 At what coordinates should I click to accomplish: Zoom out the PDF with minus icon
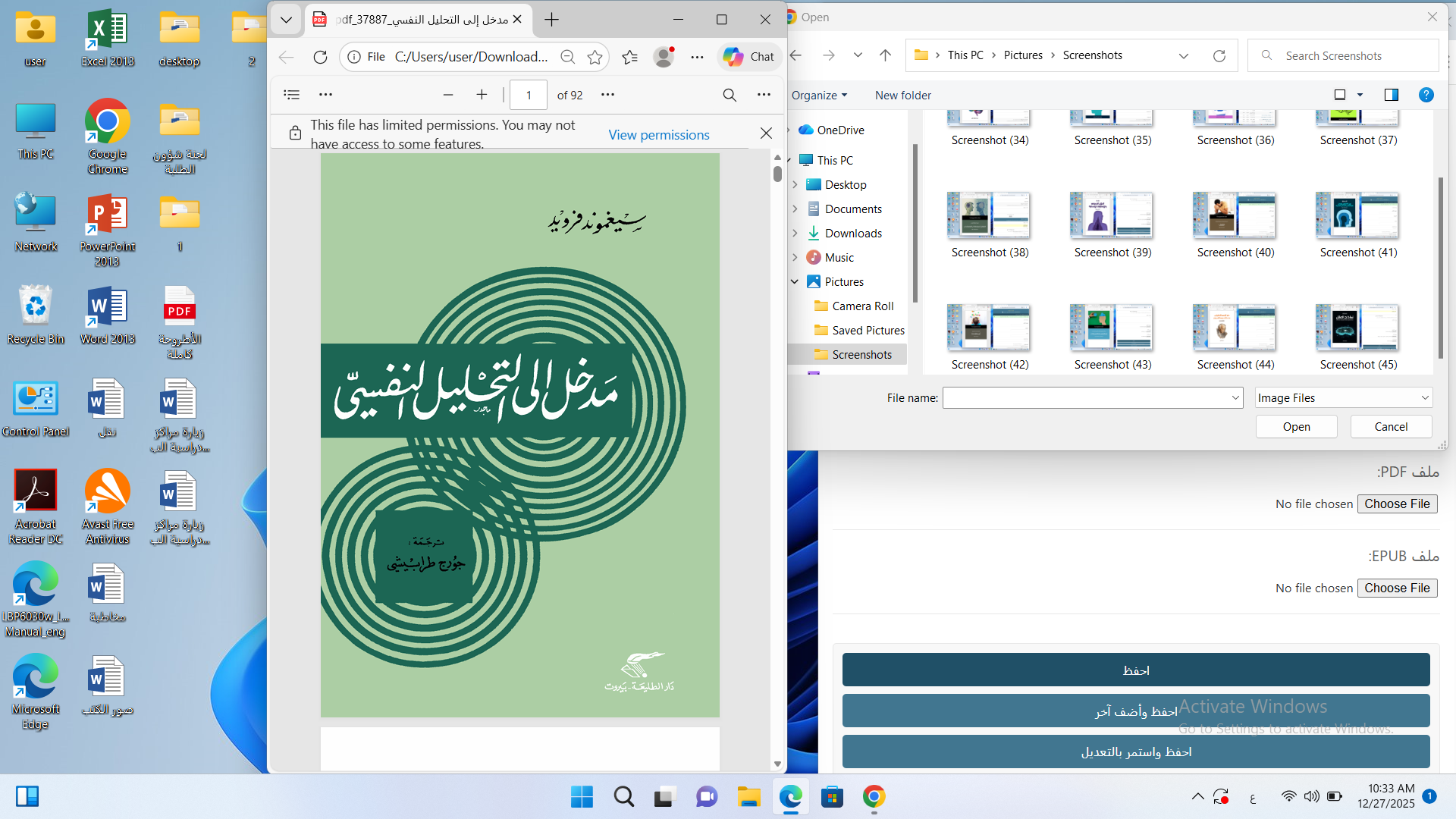(x=448, y=95)
